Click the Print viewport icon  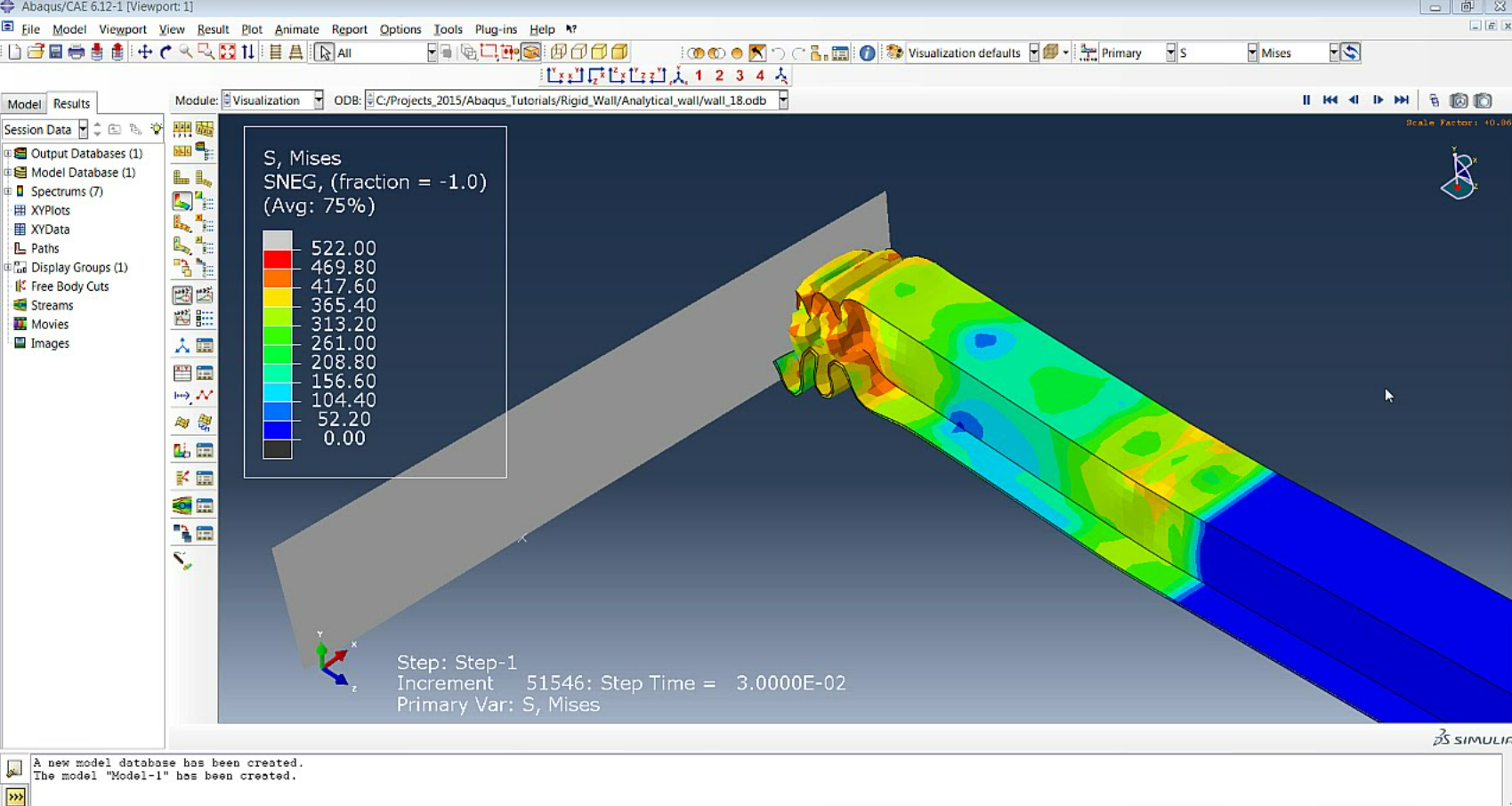76,52
